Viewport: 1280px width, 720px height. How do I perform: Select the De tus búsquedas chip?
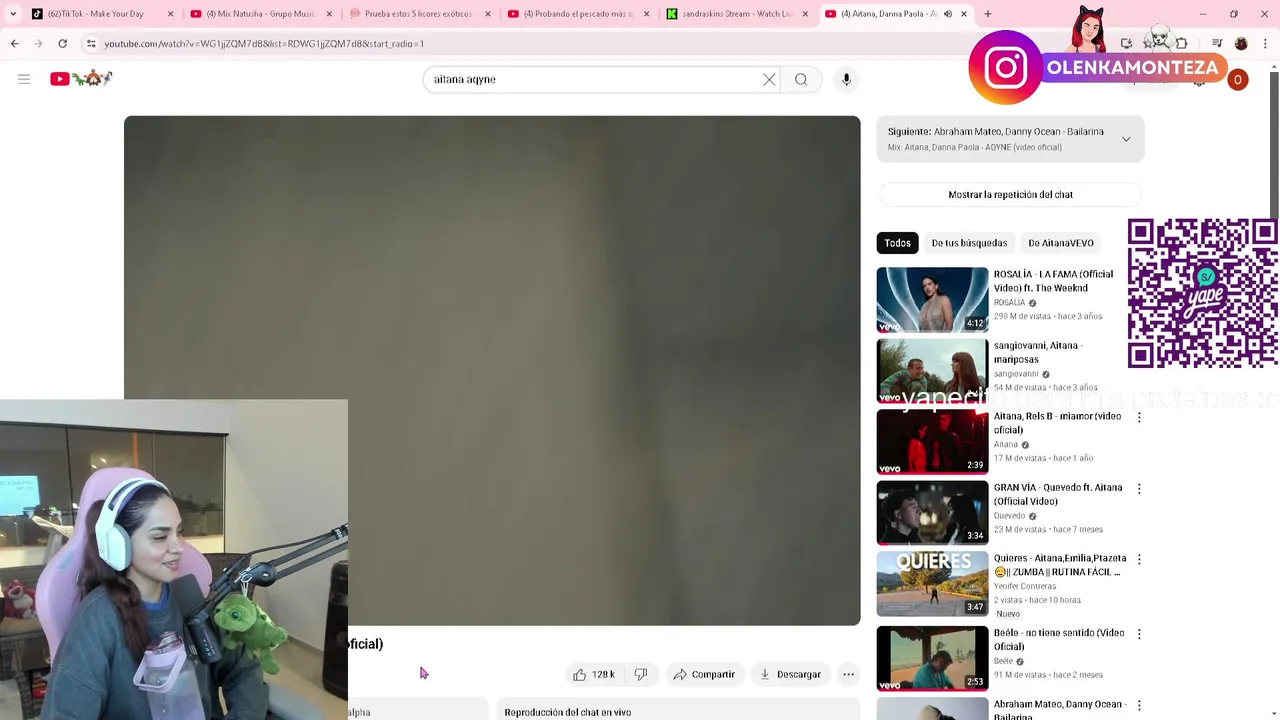tap(969, 243)
